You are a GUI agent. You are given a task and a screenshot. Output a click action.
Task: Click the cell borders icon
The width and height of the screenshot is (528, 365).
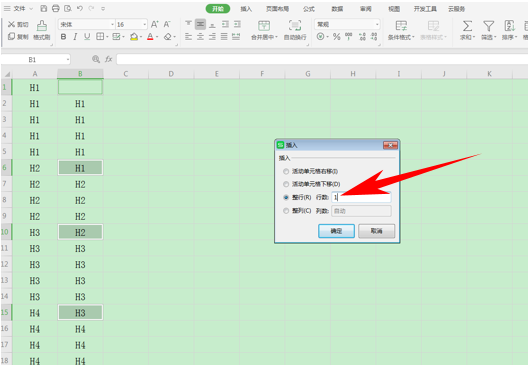pyautogui.click(x=100, y=36)
